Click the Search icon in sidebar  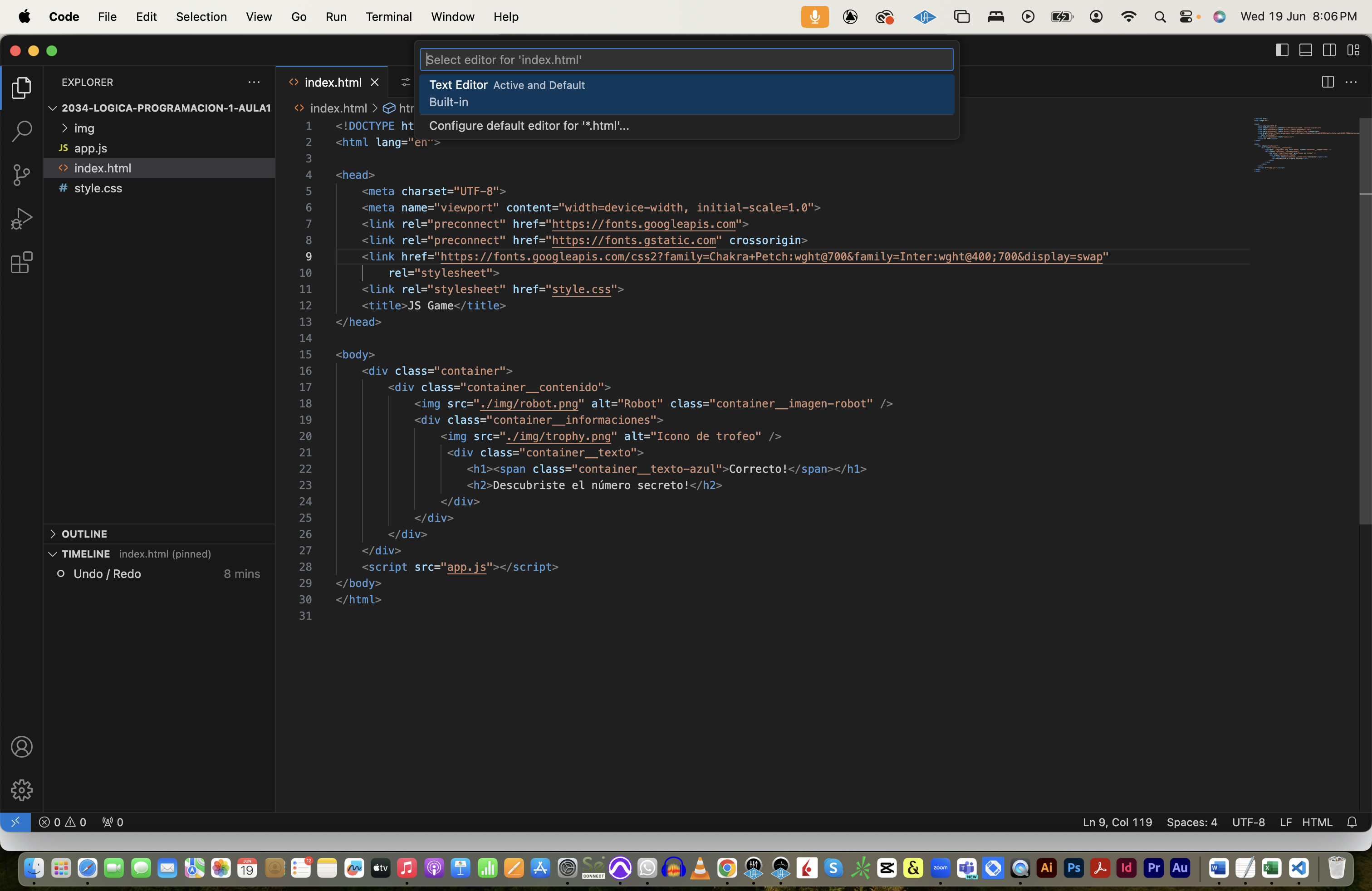pyautogui.click(x=22, y=130)
